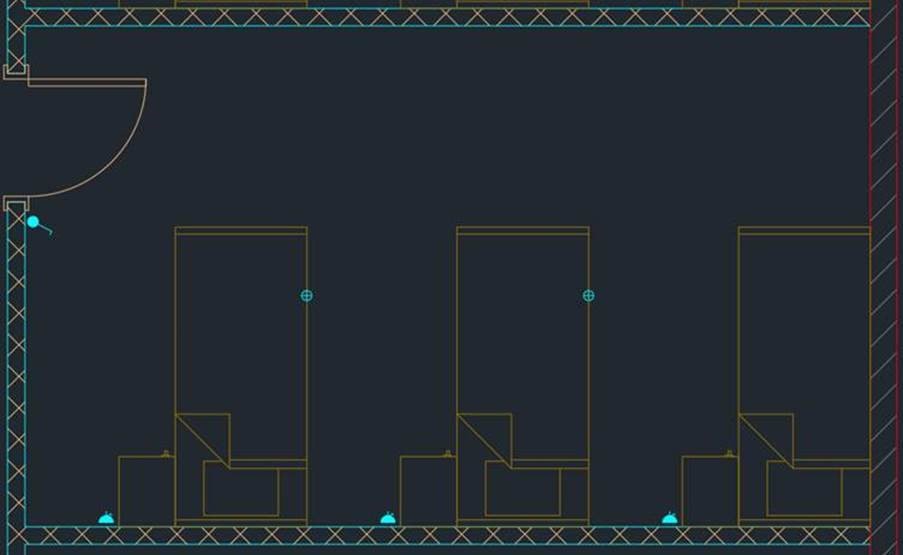Select the cyan light switch symbol by the door

39,225
